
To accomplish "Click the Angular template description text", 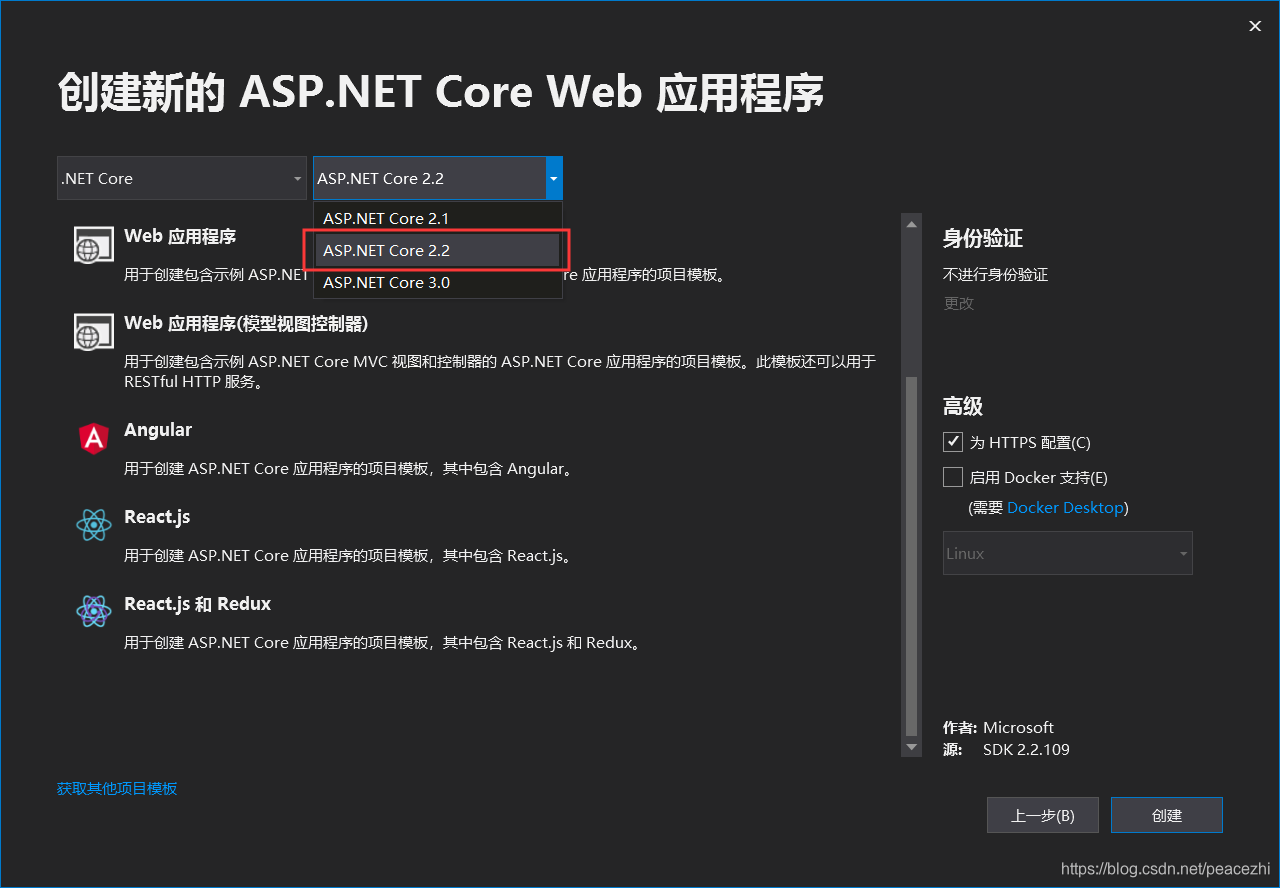I will click(350, 468).
